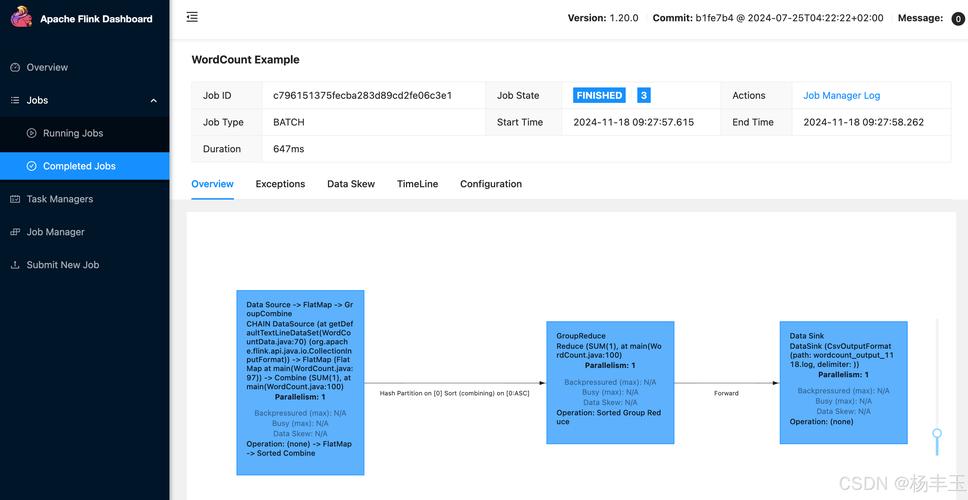Click 'Parallelism: 1' in GroupReduce node
Screen dimensions: 968x500
tap(610, 365)
